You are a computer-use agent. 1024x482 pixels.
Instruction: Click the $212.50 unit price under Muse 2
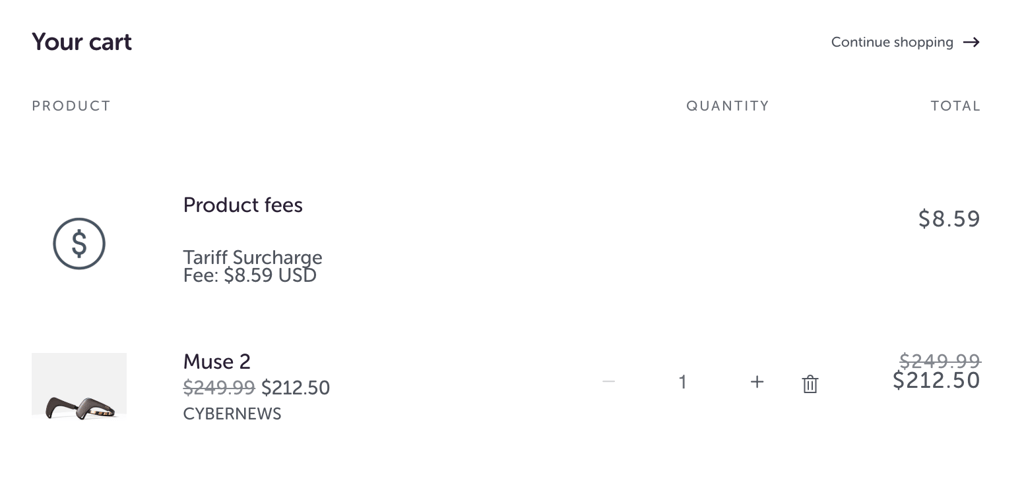(x=296, y=388)
